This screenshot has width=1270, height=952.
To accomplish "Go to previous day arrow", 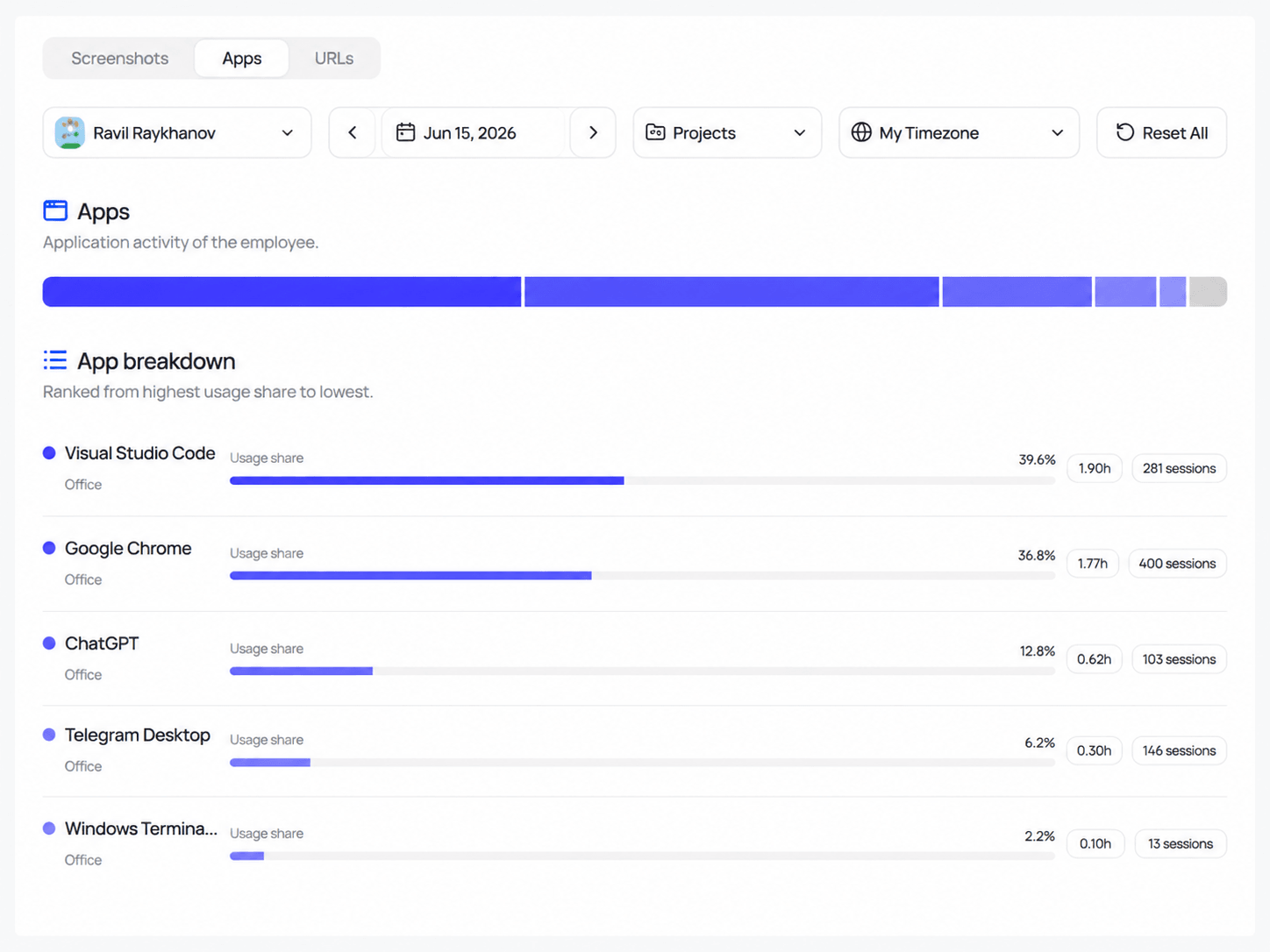I will tap(353, 132).
